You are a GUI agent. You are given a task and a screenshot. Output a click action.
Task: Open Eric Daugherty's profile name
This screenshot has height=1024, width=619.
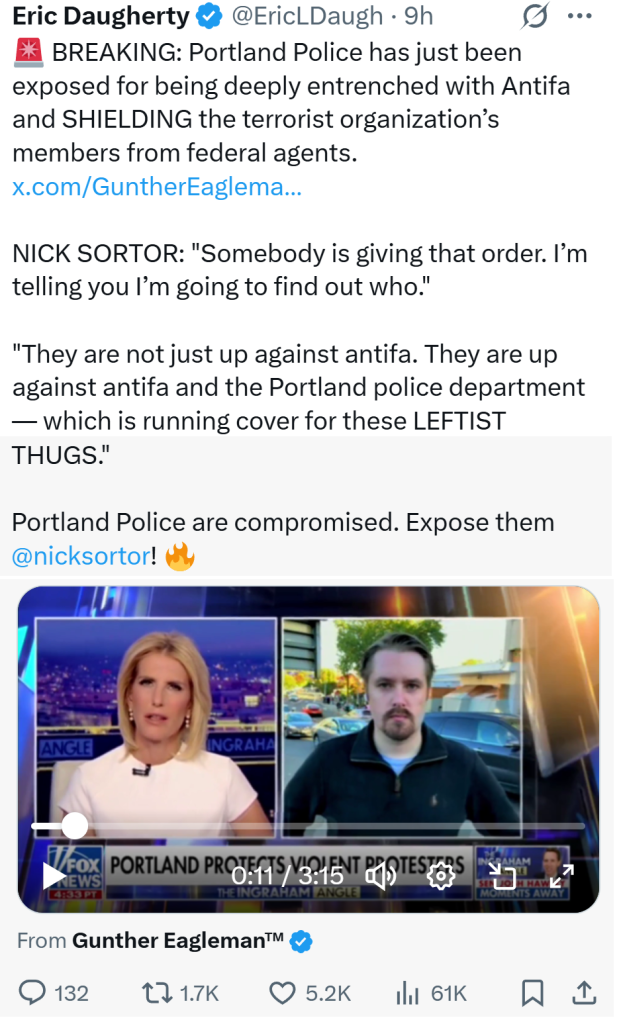point(101,16)
